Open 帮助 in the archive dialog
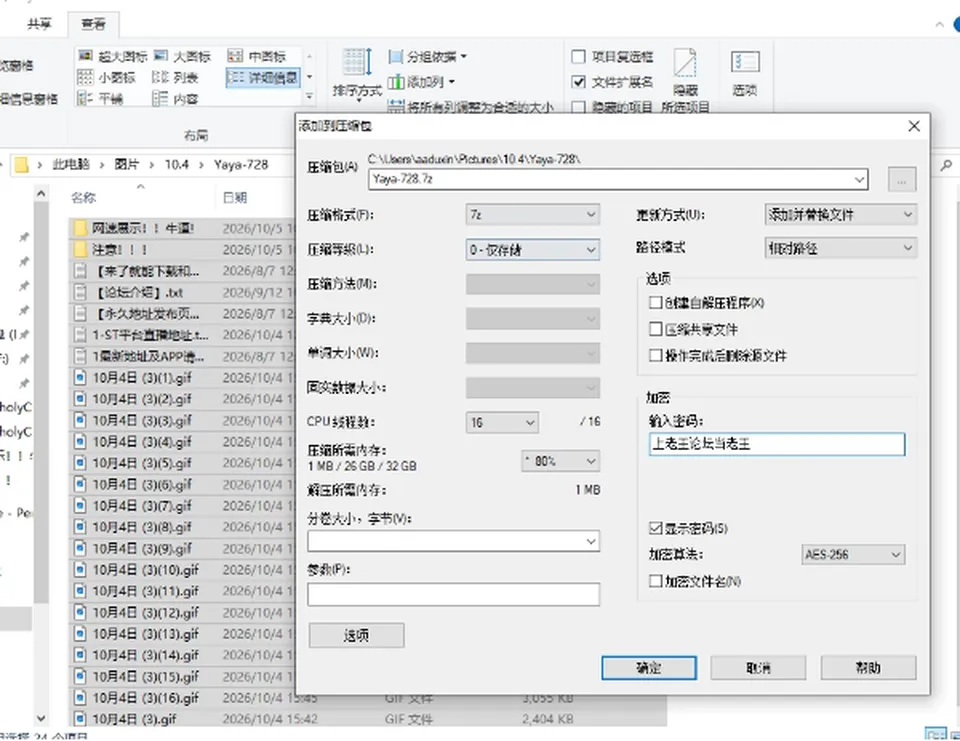Viewport: 960px width, 741px height. 868,668
